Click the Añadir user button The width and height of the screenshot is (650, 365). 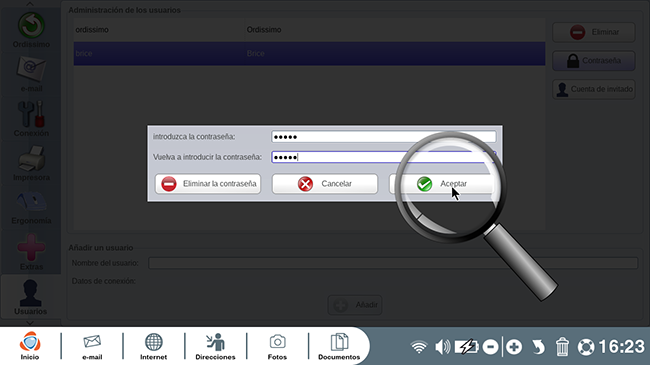coord(355,305)
